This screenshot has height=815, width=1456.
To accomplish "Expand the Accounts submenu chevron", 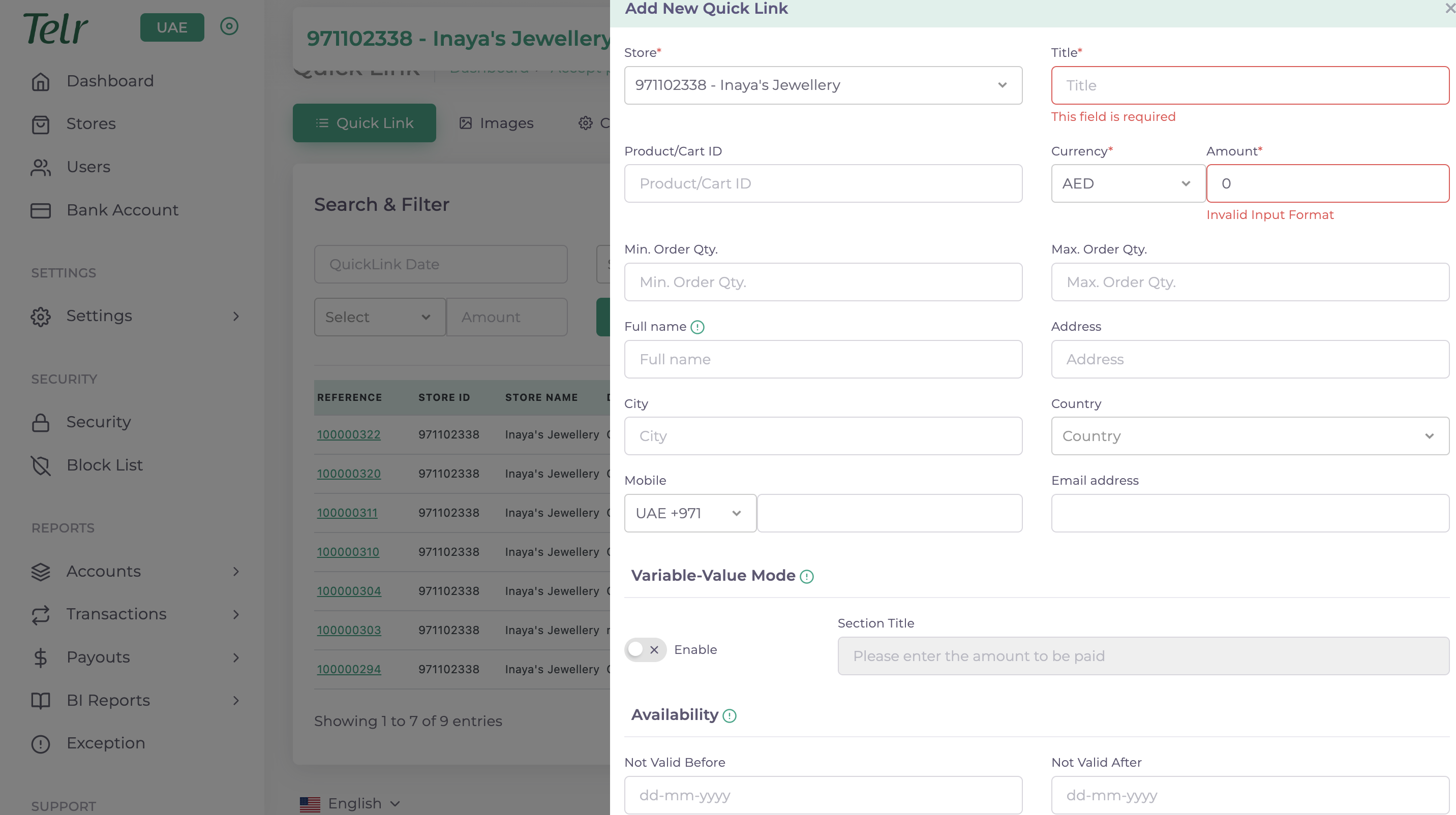I will [236, 572].
